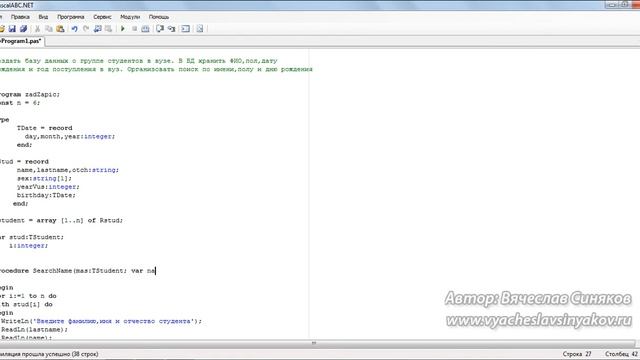This screenshot has width=640, height=360.
Task: Click the 'day,month,year:integer;' line
Action: click(70, 136)
